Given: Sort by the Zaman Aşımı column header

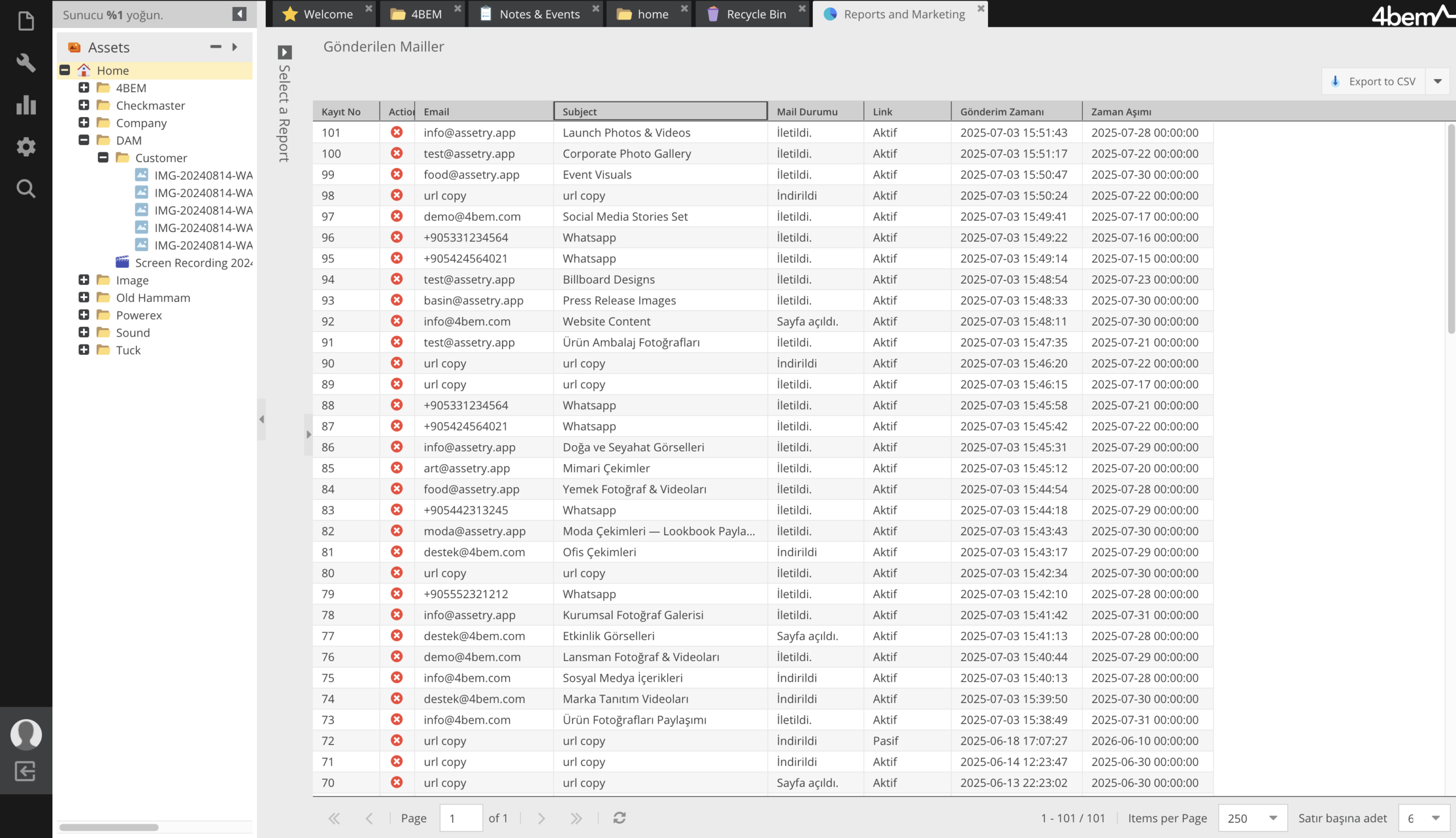Looking at the screenshot, I should (1147, 111).
